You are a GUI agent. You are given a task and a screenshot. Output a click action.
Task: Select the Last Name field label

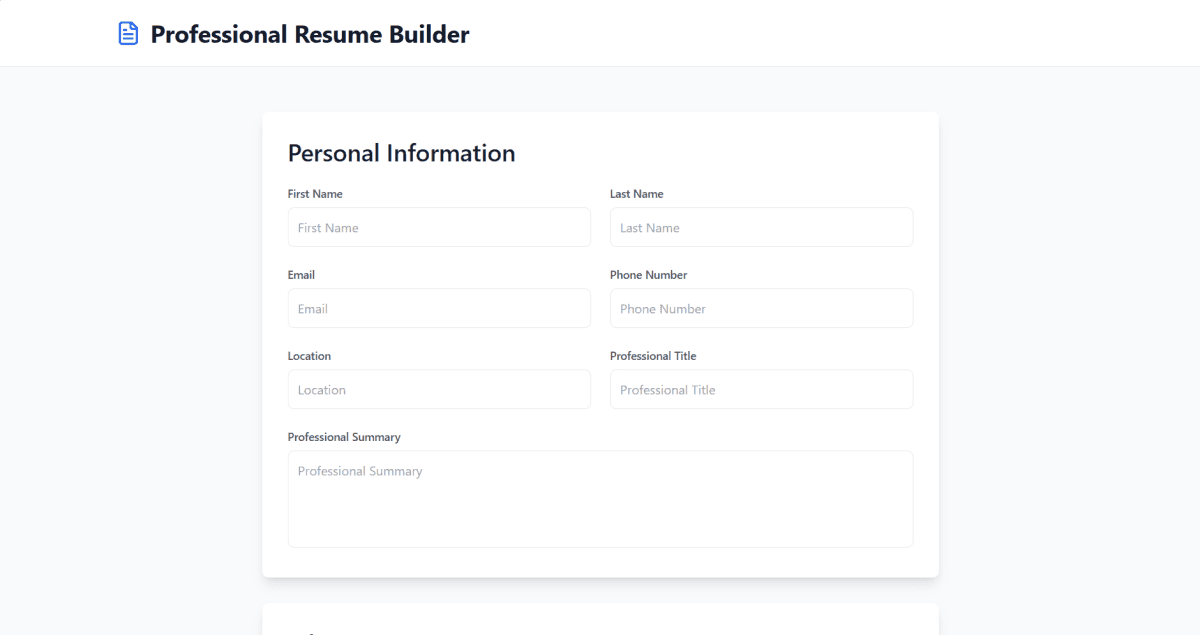pyautogui.click(x=636, y=193)
